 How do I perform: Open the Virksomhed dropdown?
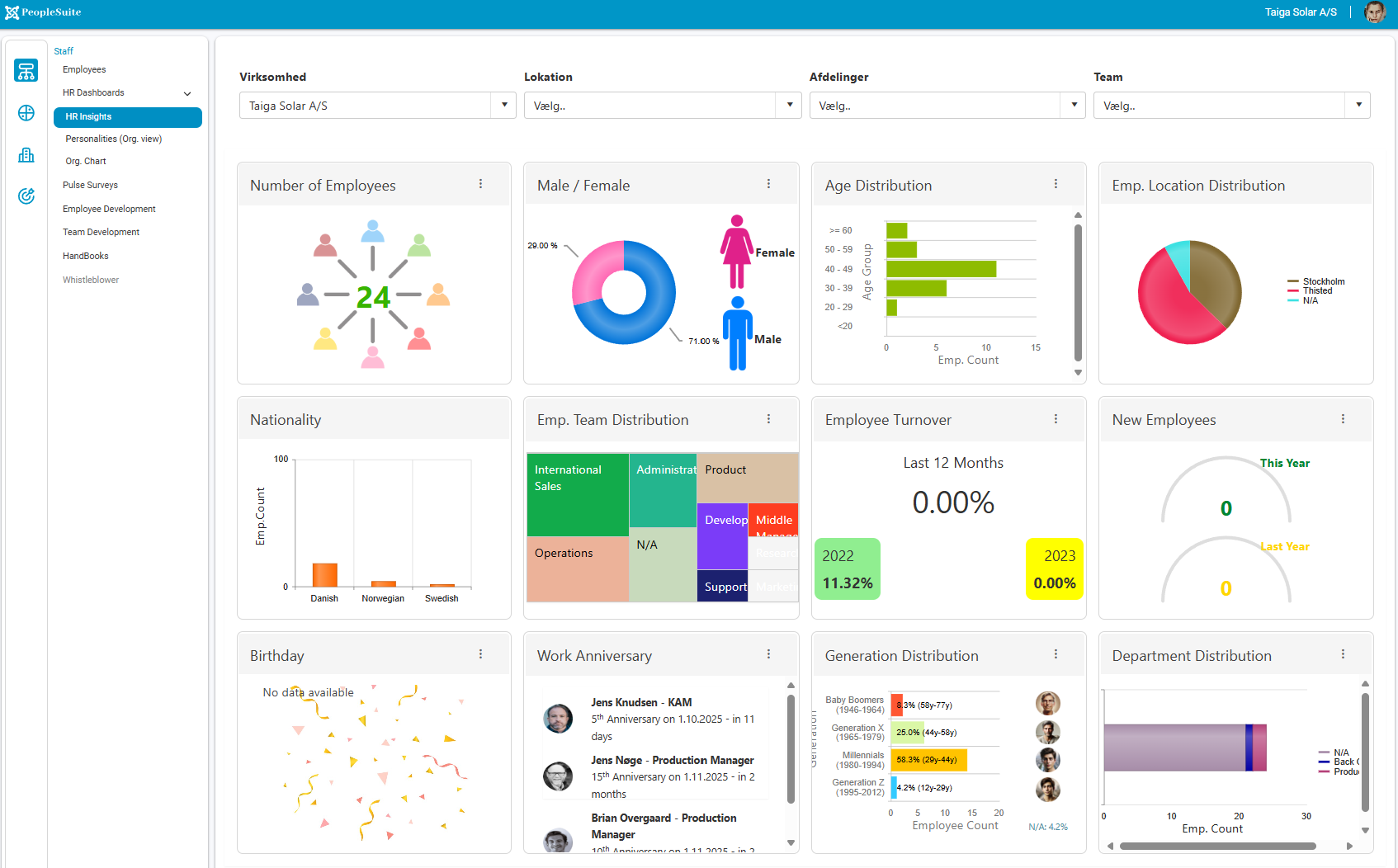377,106
